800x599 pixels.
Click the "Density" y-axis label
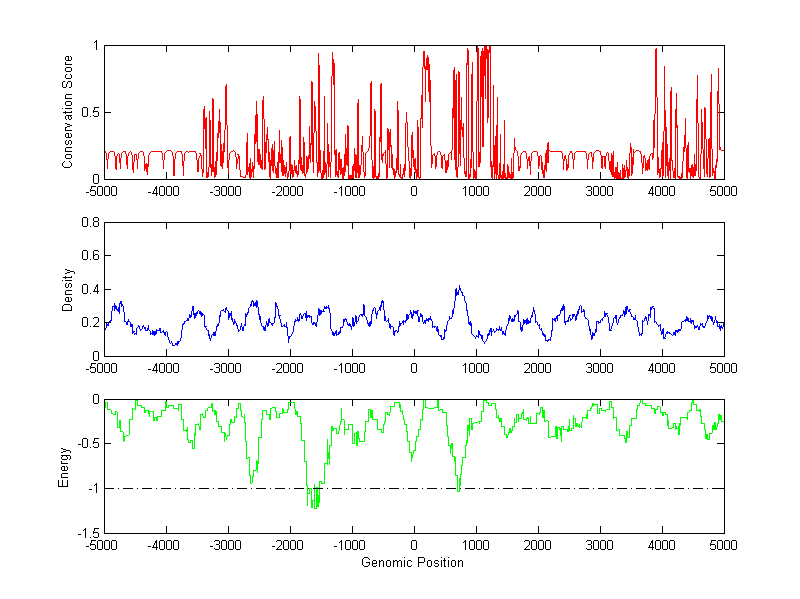click(x=68, y=289)
